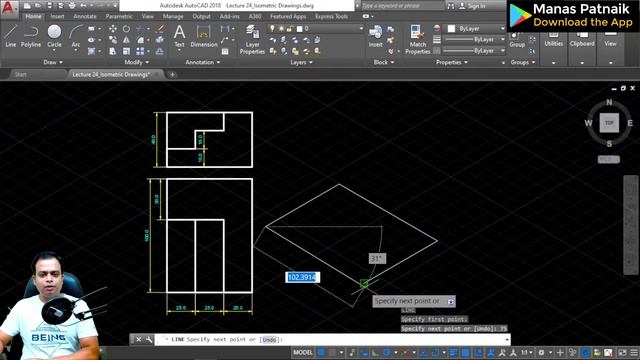This screenshot has width=640, height=360.
Task: Toggle Clean Screen in status bar
Action: click(622, 352)
